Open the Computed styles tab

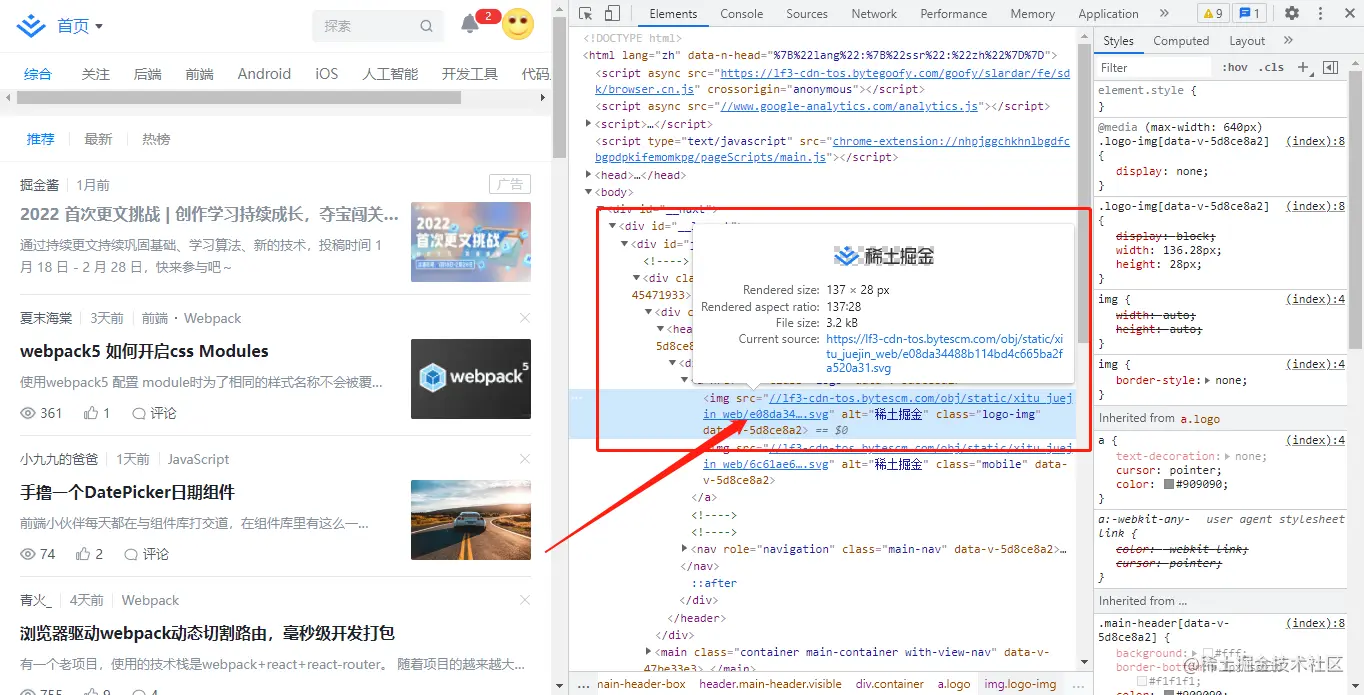[x=1181, y=41]
